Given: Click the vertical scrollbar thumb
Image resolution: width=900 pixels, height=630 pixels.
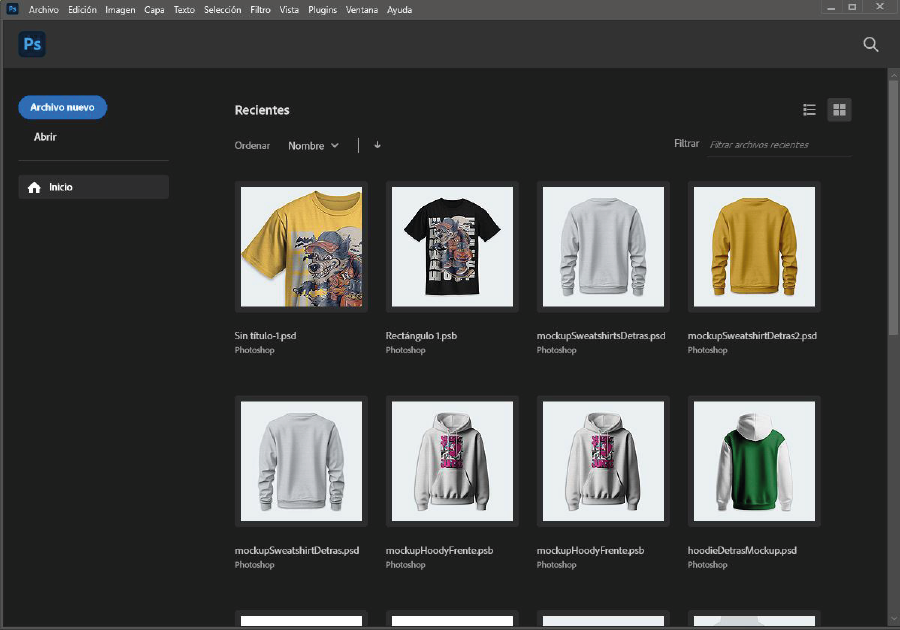Looking at the screenshot, I should (893, 208).
